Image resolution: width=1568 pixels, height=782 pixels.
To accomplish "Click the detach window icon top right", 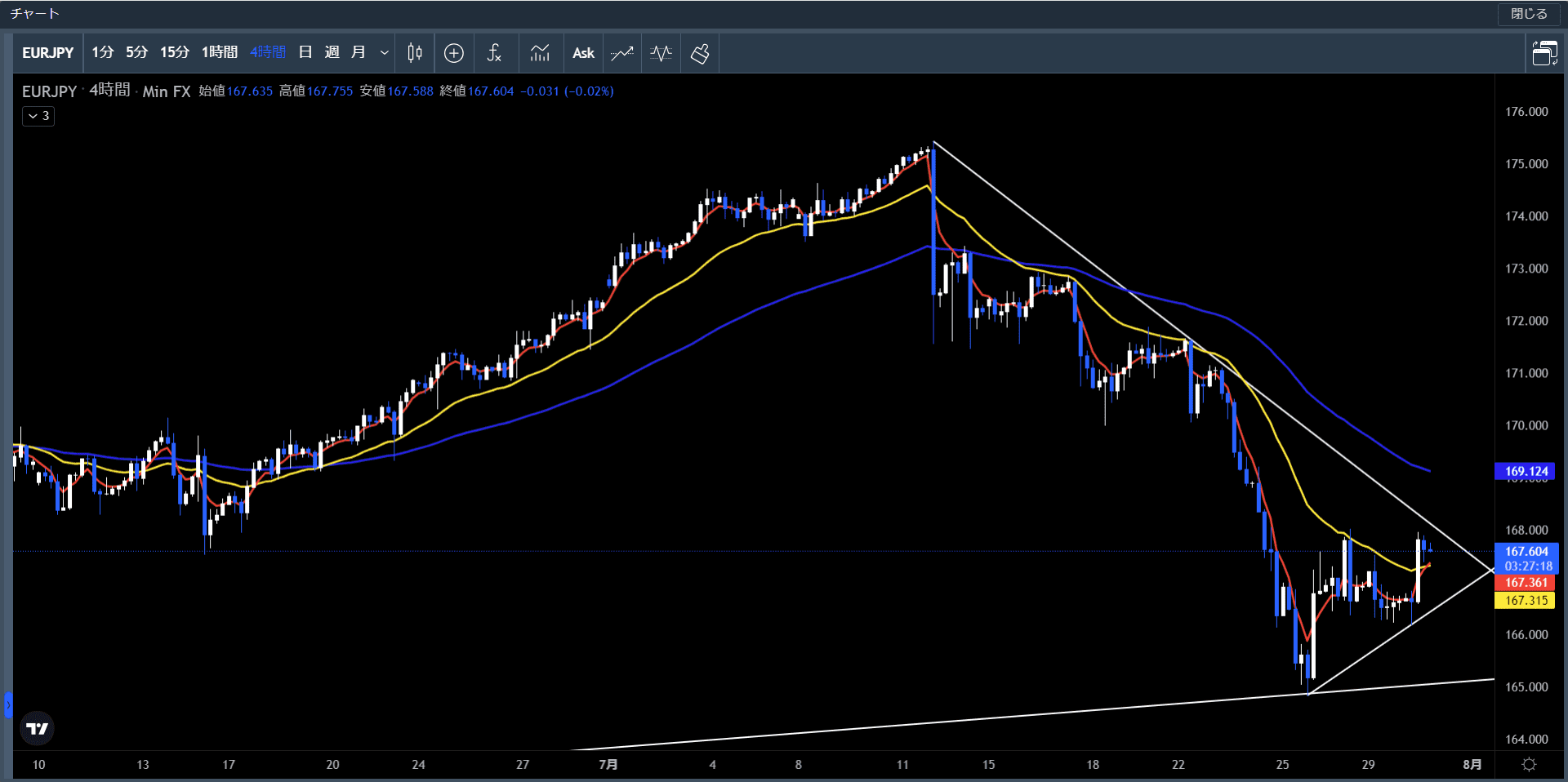I will tap(1544, 53).
